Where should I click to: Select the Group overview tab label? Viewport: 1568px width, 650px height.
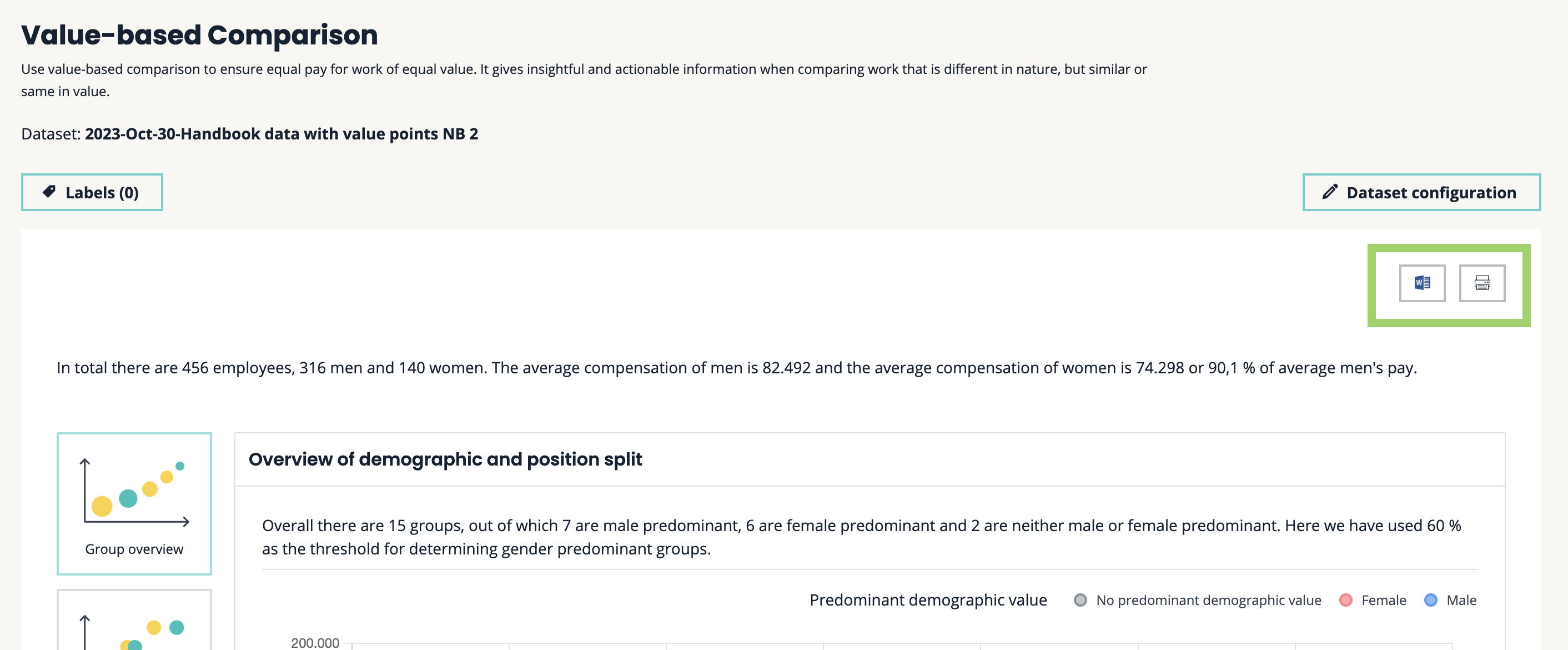[134, 549]
